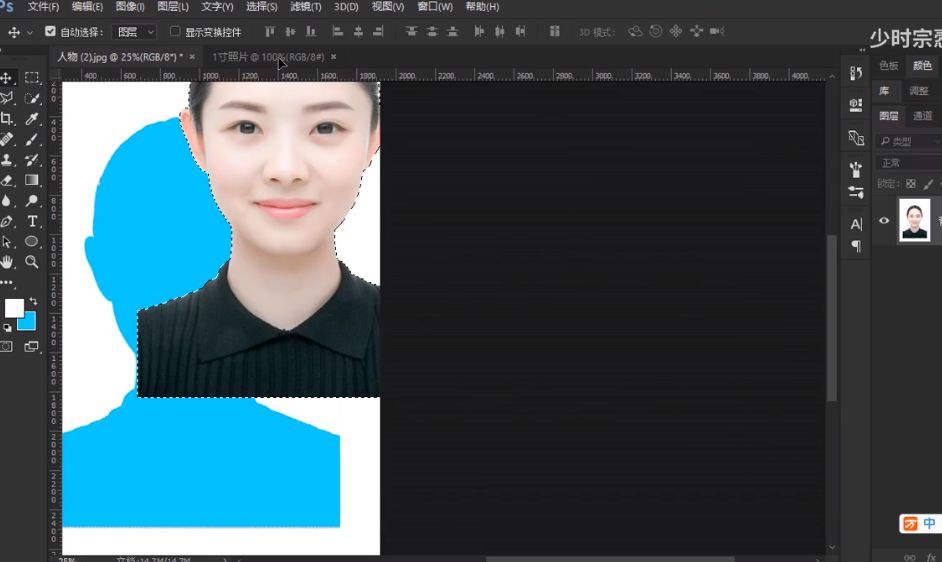Expand the collapsed panel dock arrows

(863, 50)
